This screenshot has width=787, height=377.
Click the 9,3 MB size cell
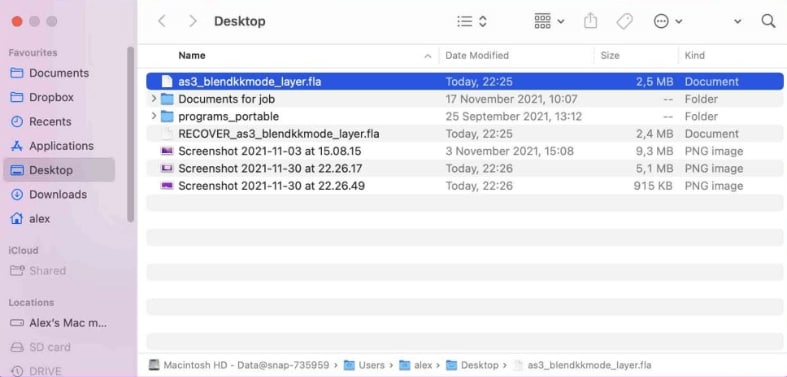click(654, 151)
